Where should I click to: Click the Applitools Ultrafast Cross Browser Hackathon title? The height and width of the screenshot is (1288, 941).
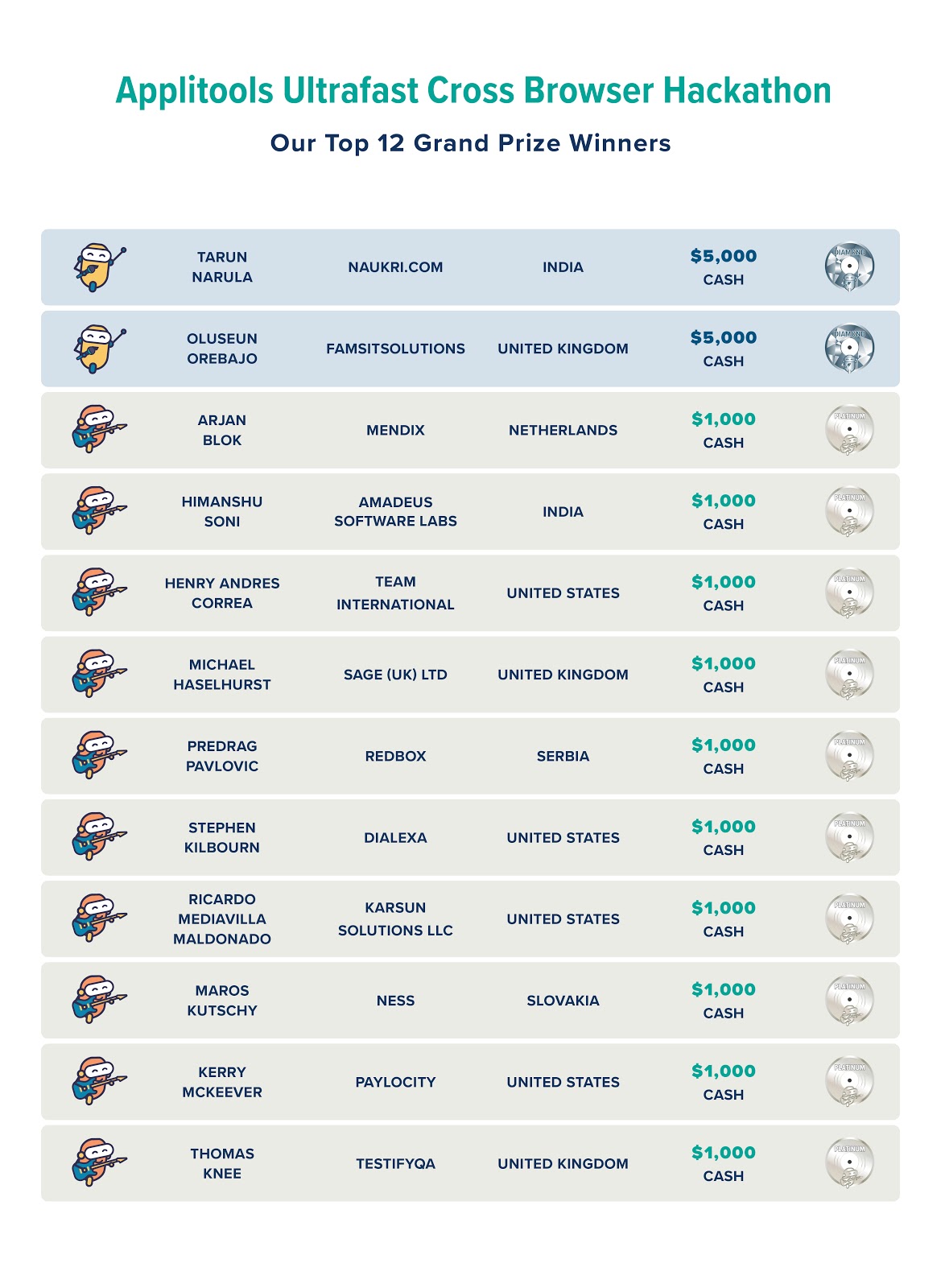tap(473, 90)
